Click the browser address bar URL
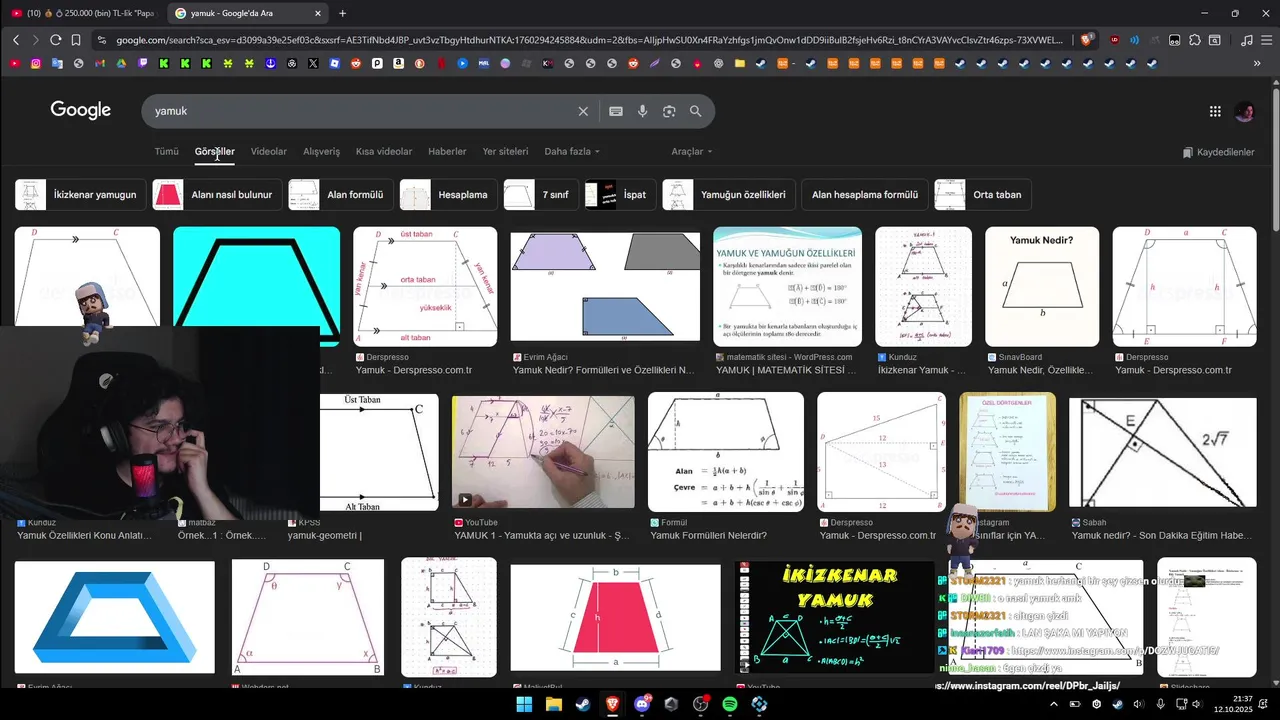This screenshot has height=720, width=1280. pyautogui.click(x=590, y=40)
